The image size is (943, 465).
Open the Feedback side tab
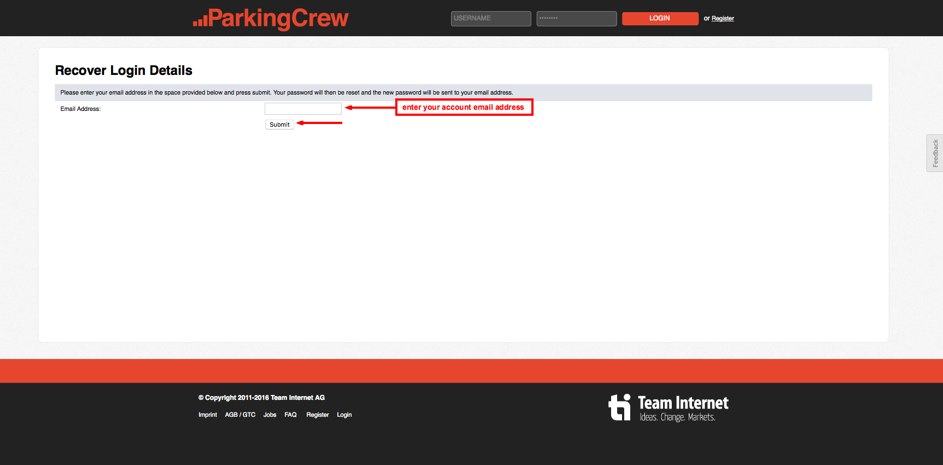[935, 153]
